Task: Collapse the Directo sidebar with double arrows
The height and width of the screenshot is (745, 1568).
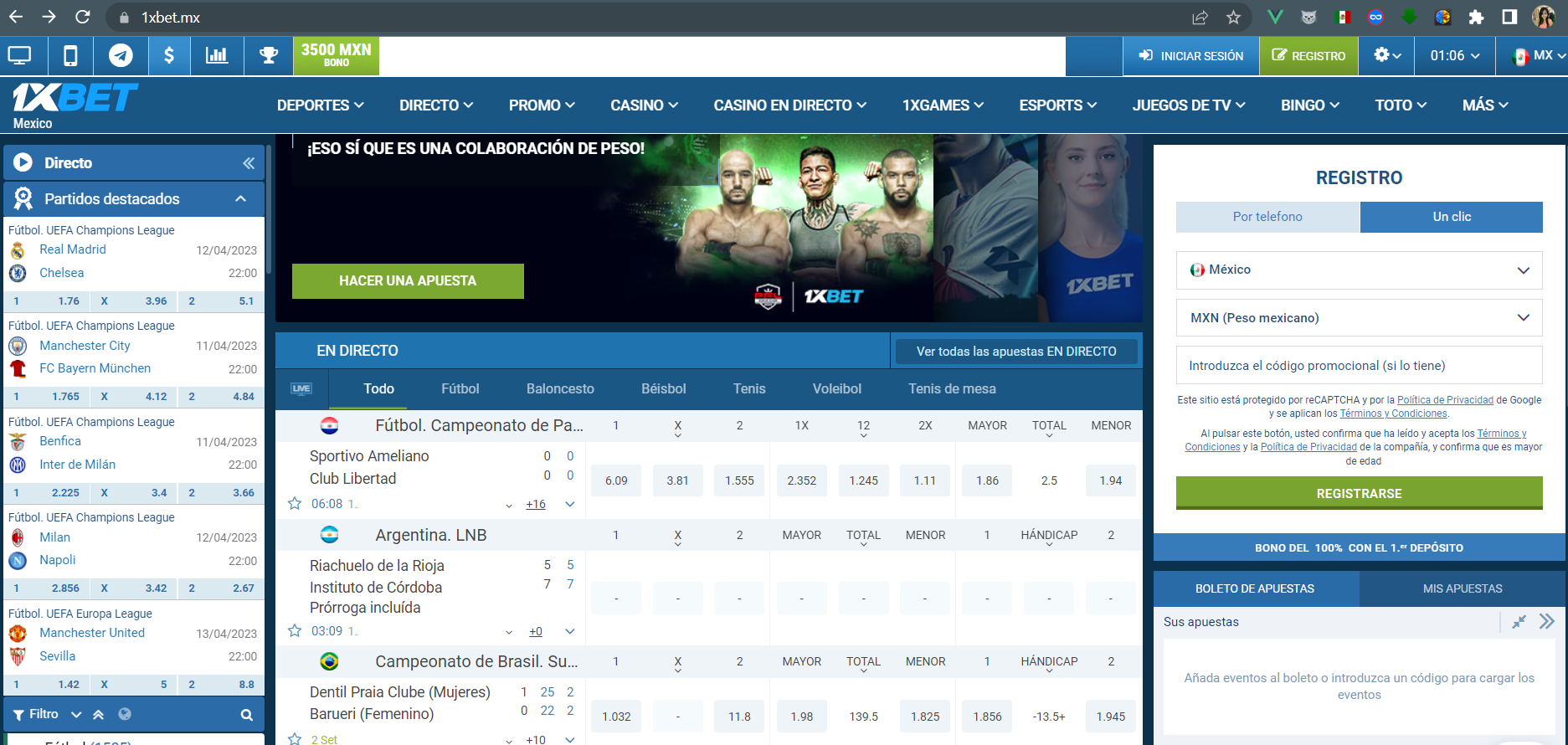Action: [249, 163]
